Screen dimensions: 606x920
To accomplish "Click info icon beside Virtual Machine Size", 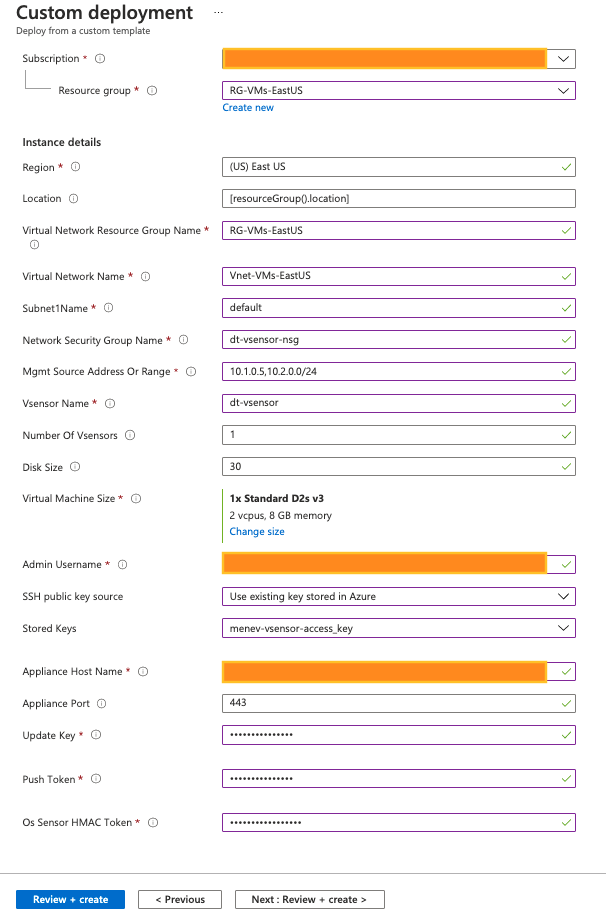I will point(136,498).
